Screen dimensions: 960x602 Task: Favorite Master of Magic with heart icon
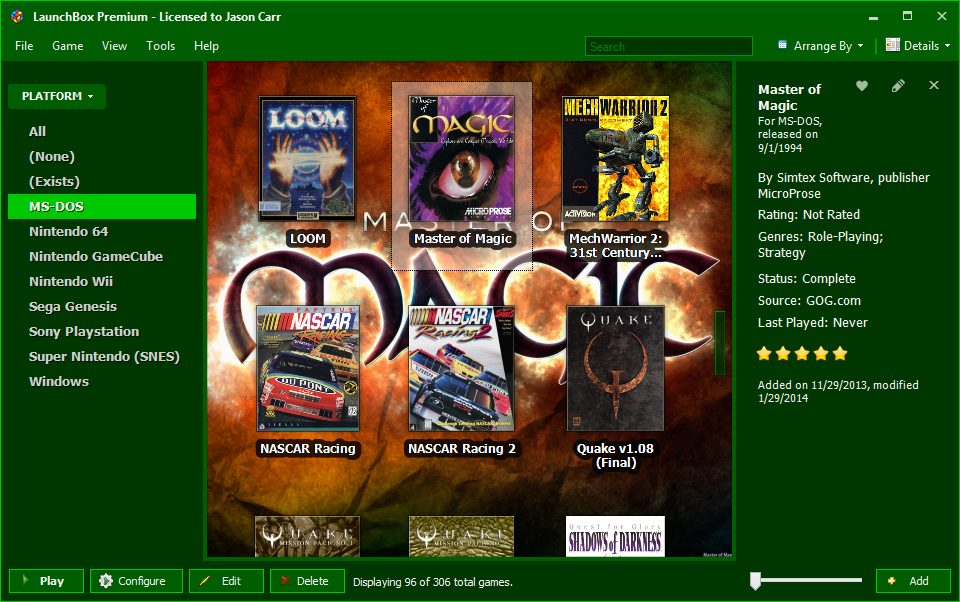[861, 86]
